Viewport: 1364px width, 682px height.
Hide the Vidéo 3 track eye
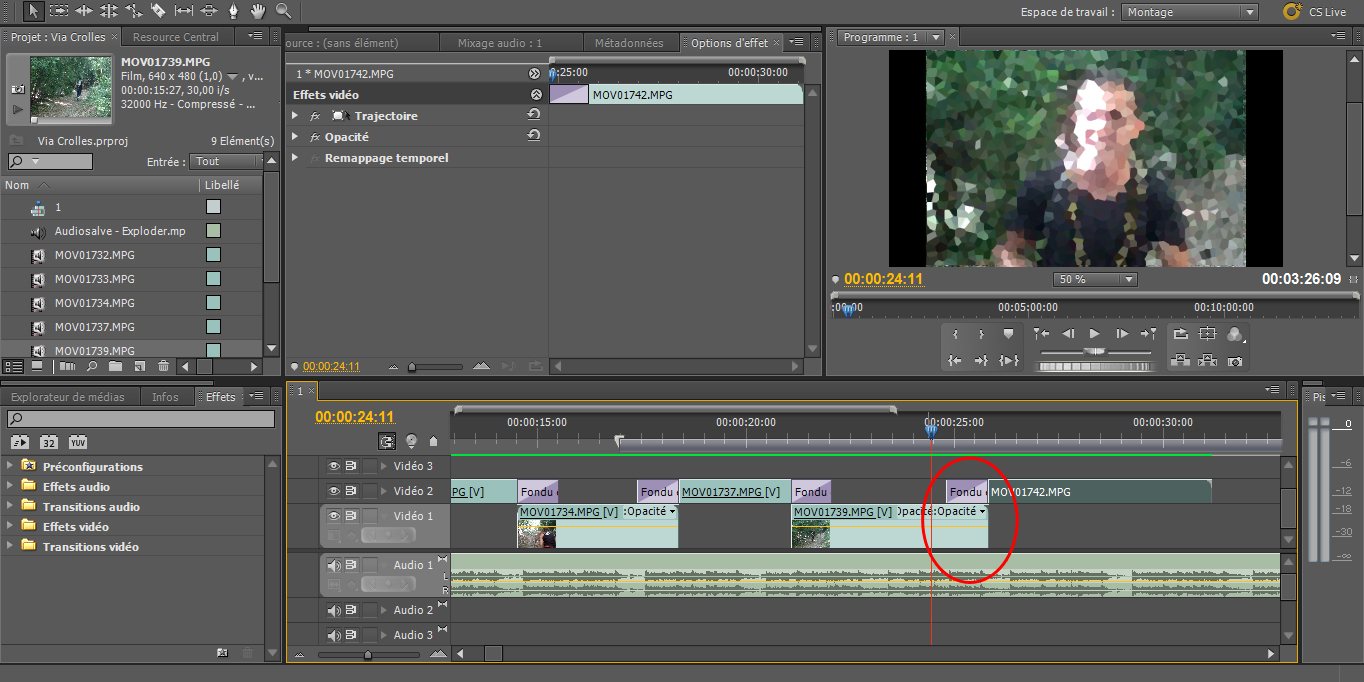point(335,466)
